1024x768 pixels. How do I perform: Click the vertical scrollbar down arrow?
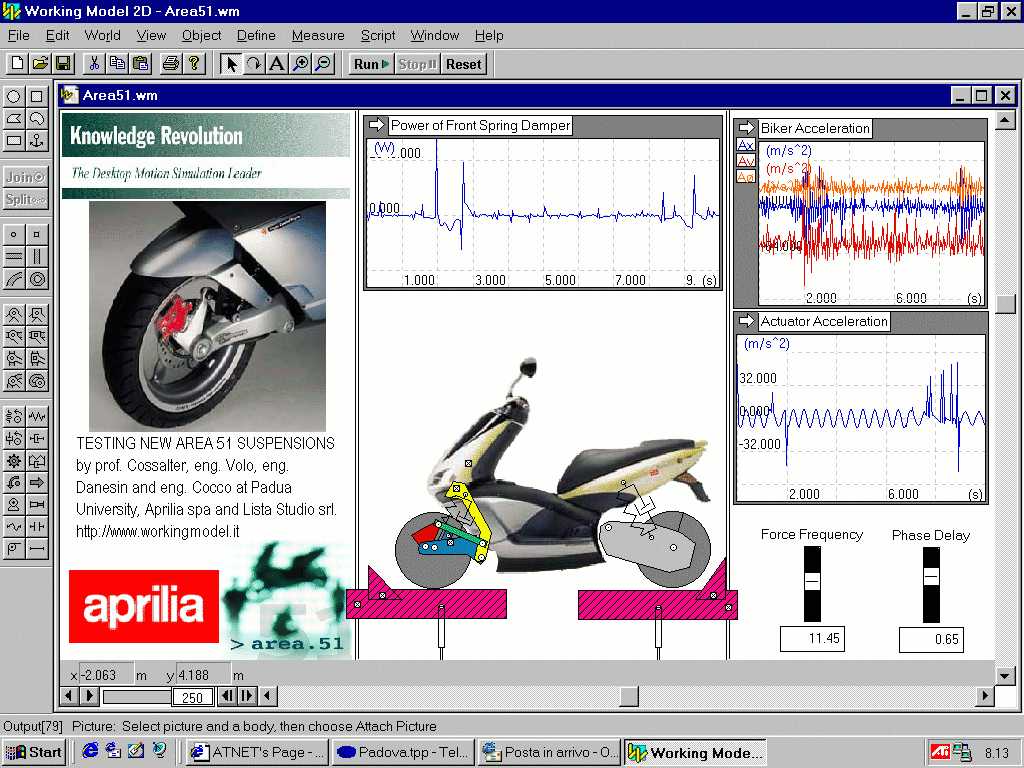(x=1005, y=675)
